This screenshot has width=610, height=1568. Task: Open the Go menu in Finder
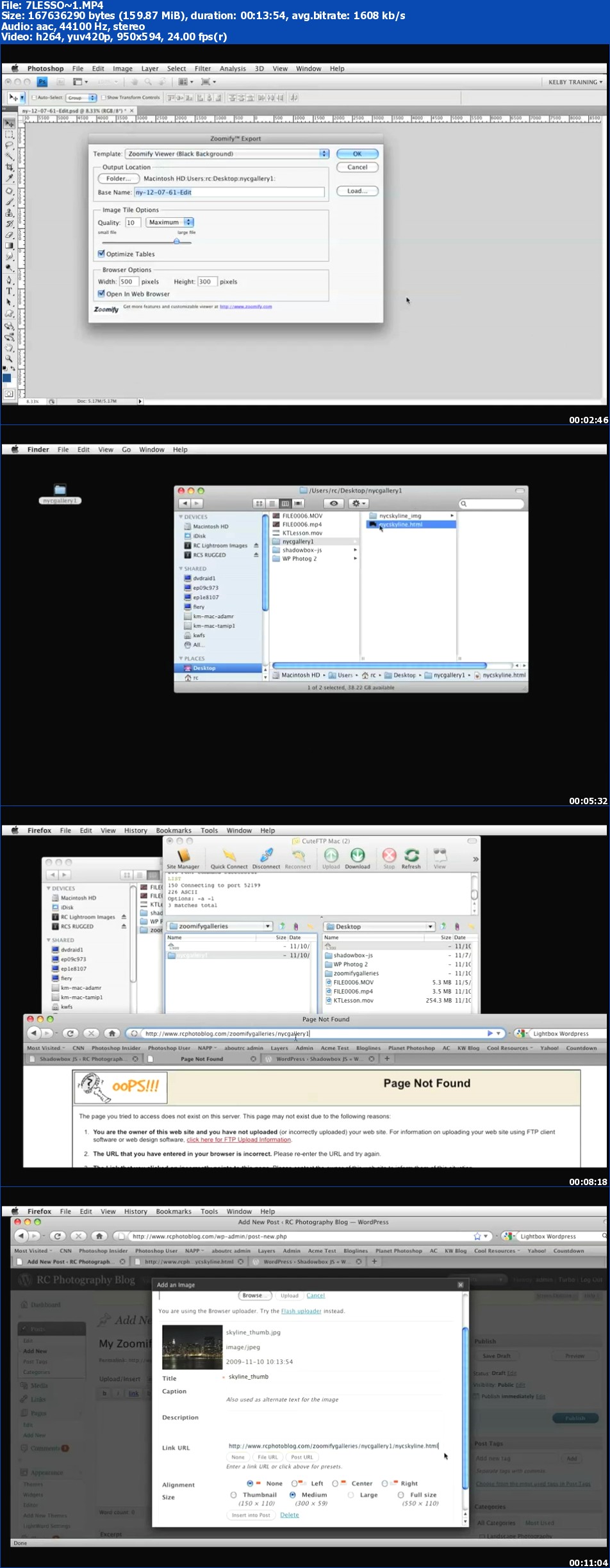[x=126, y=449]
